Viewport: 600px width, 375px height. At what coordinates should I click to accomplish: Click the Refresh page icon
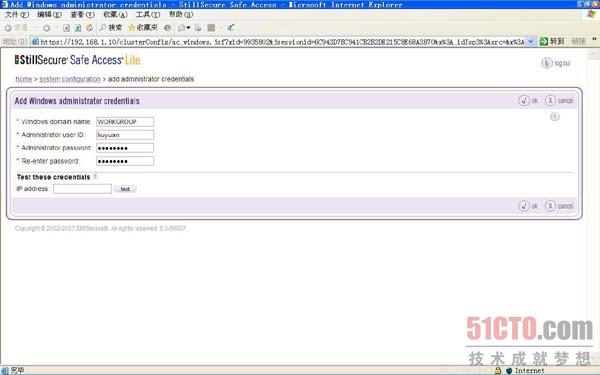[x=78, y=28]
